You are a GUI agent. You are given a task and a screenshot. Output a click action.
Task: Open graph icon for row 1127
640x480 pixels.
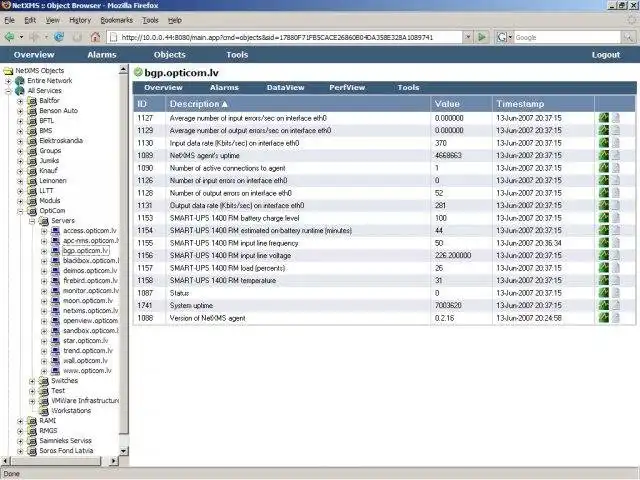[x=603, y=118]
